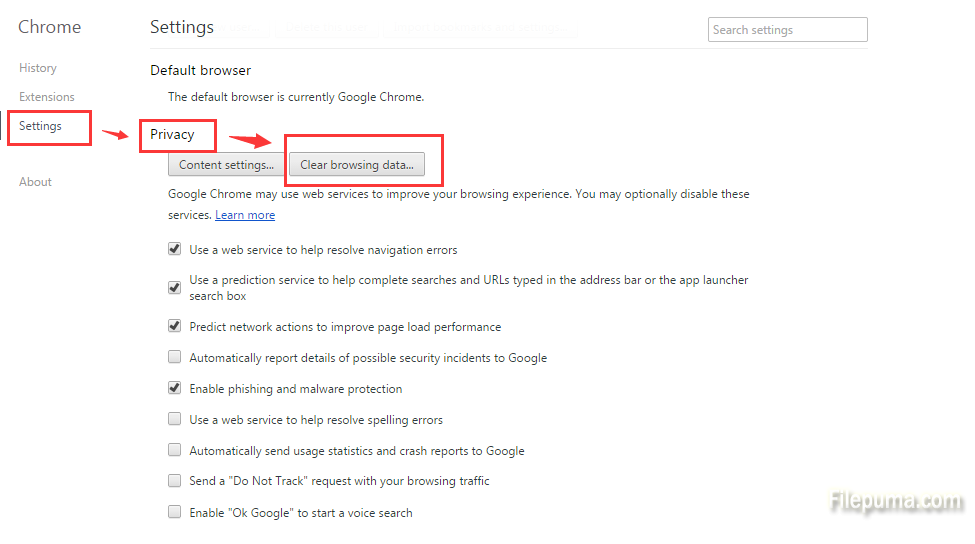Disable prediction service for searches and URLs
The image size is (975, 544).
[x=175, y=287]
